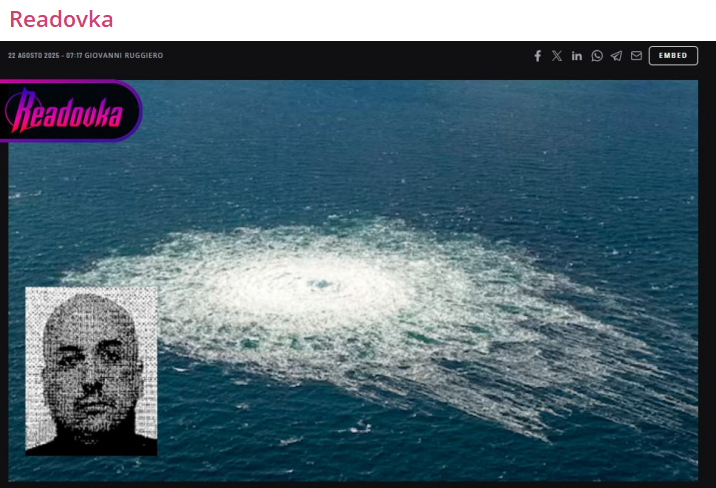Open the Readovka heading link
Screen dimensions: 716x488
tap(61, 19)
